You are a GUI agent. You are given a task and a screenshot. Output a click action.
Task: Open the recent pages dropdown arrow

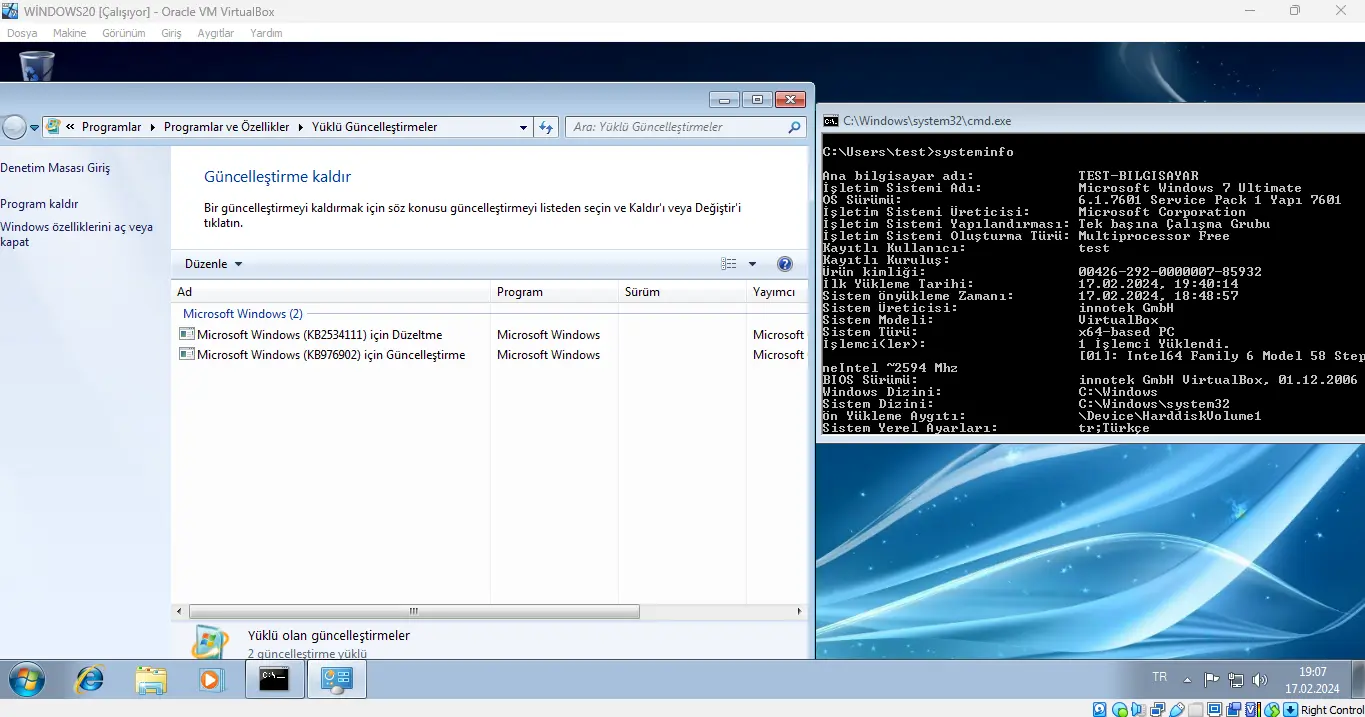pos(34,128)
